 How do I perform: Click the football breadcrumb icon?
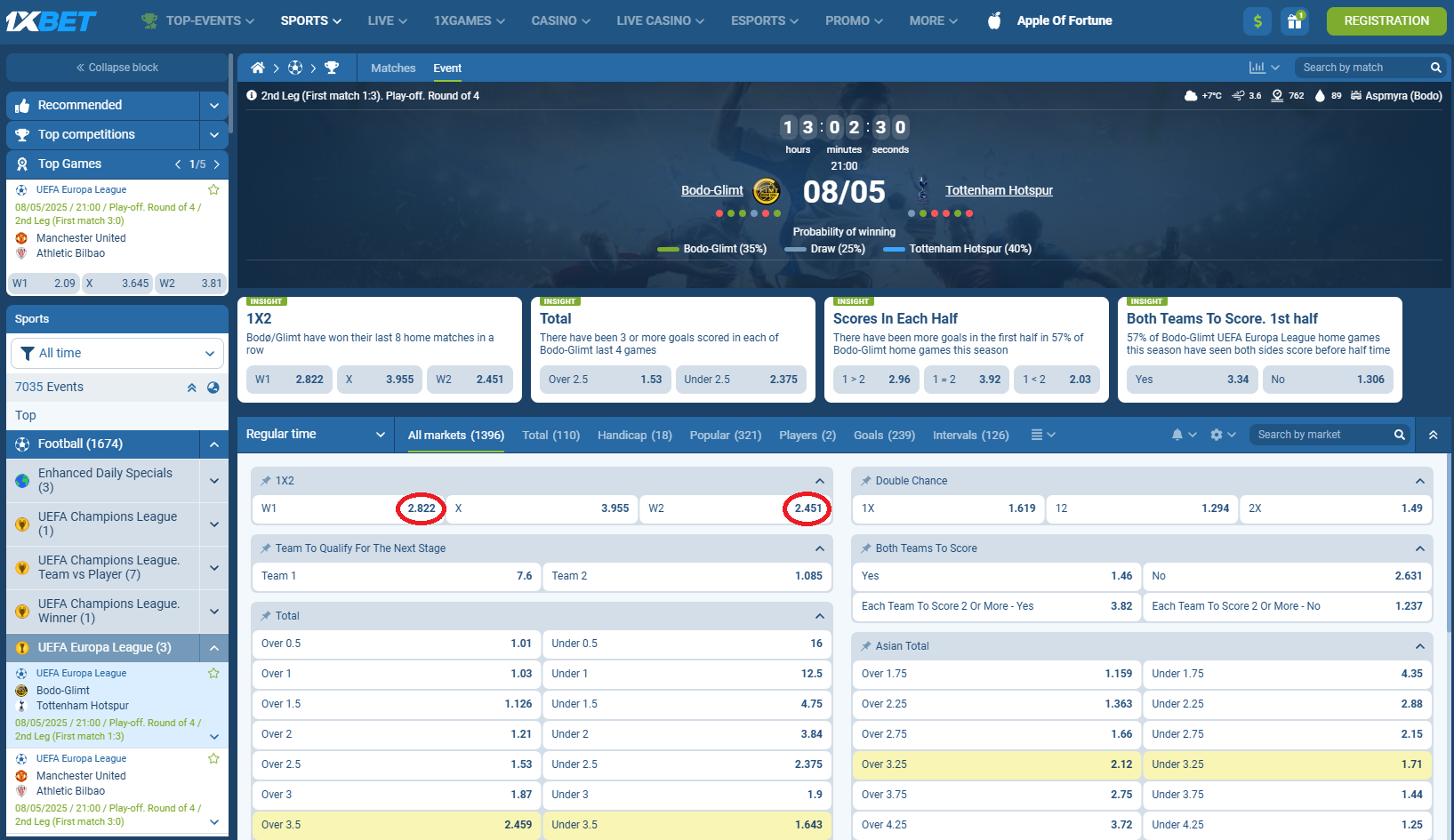[x=295, y=68]
